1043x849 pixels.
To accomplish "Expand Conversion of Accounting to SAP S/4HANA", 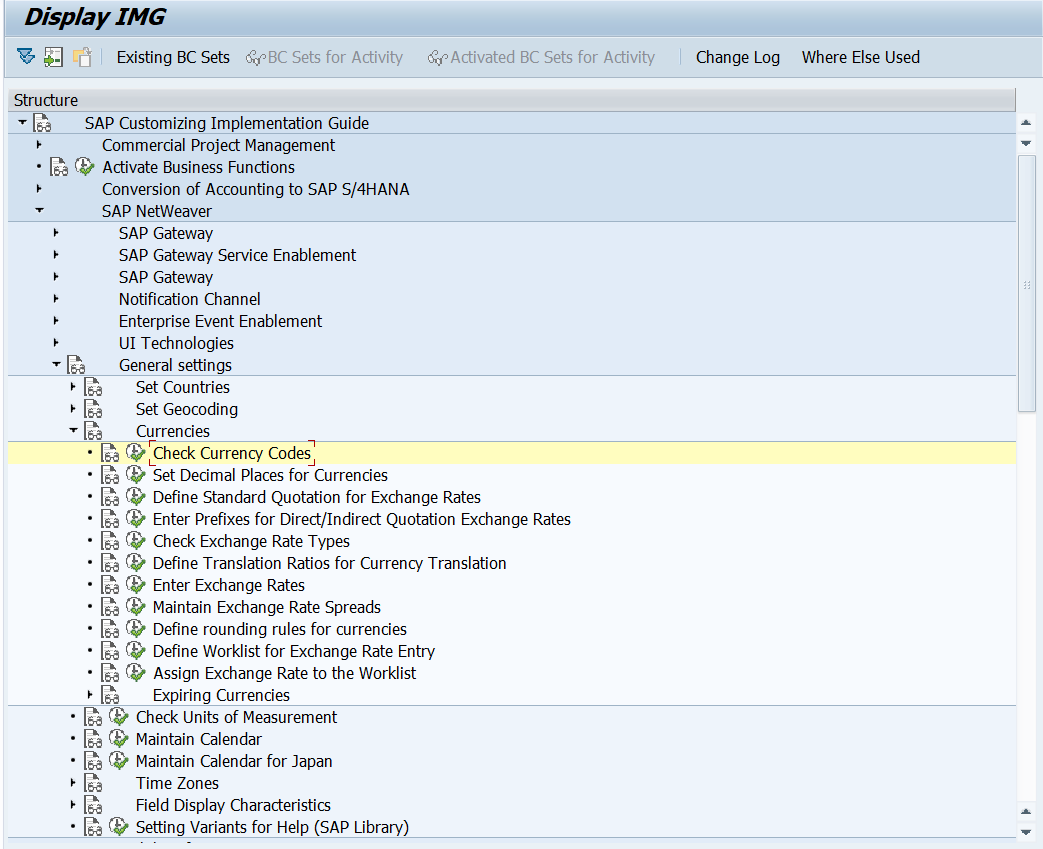I will (39, 188).
